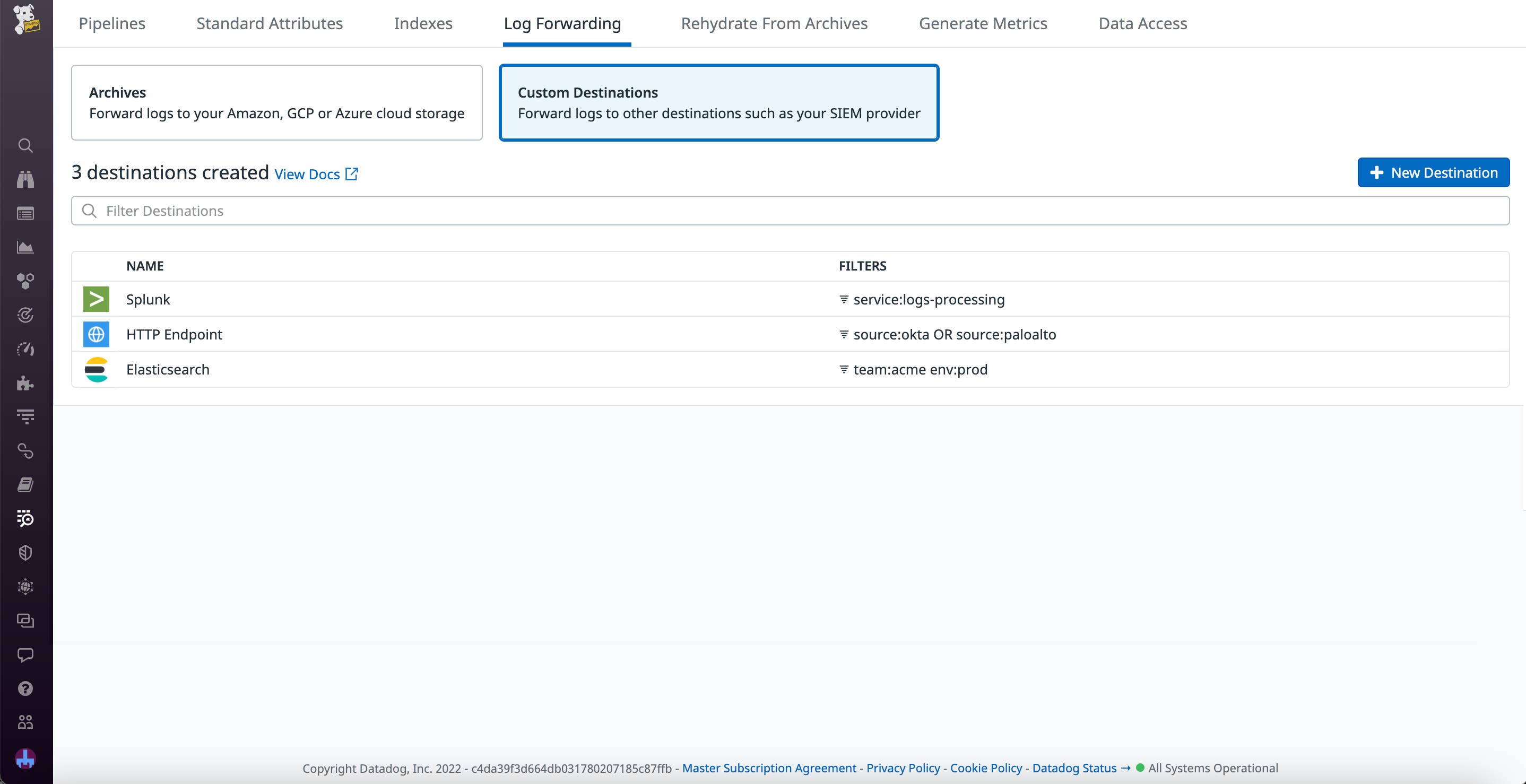Open the search magnifier at top of sidebar
Screen dimensions: 1526x784
(x=25, y=146)
